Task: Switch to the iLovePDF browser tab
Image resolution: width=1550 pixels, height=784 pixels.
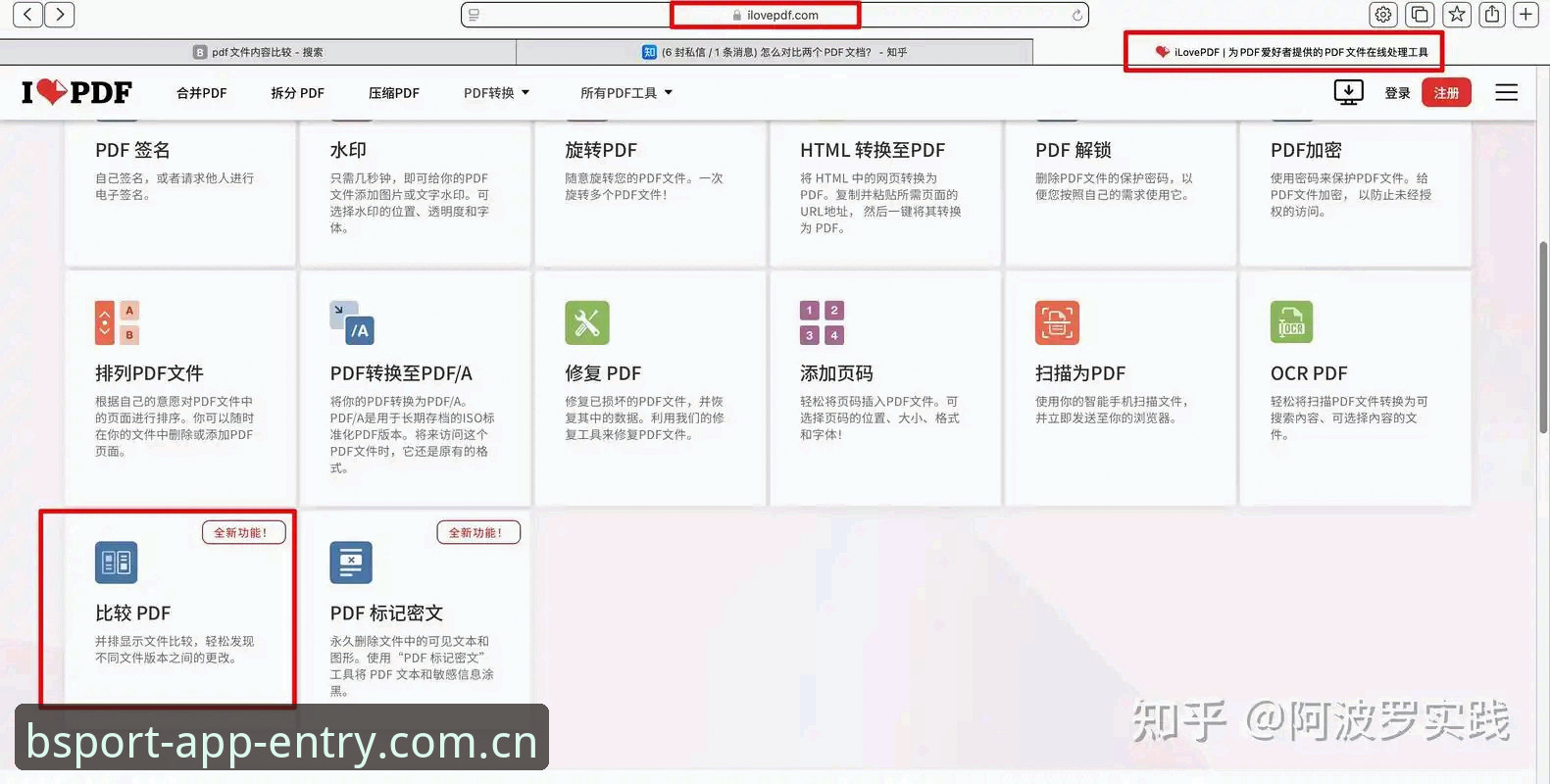Action: click(x=1291, y=52)
